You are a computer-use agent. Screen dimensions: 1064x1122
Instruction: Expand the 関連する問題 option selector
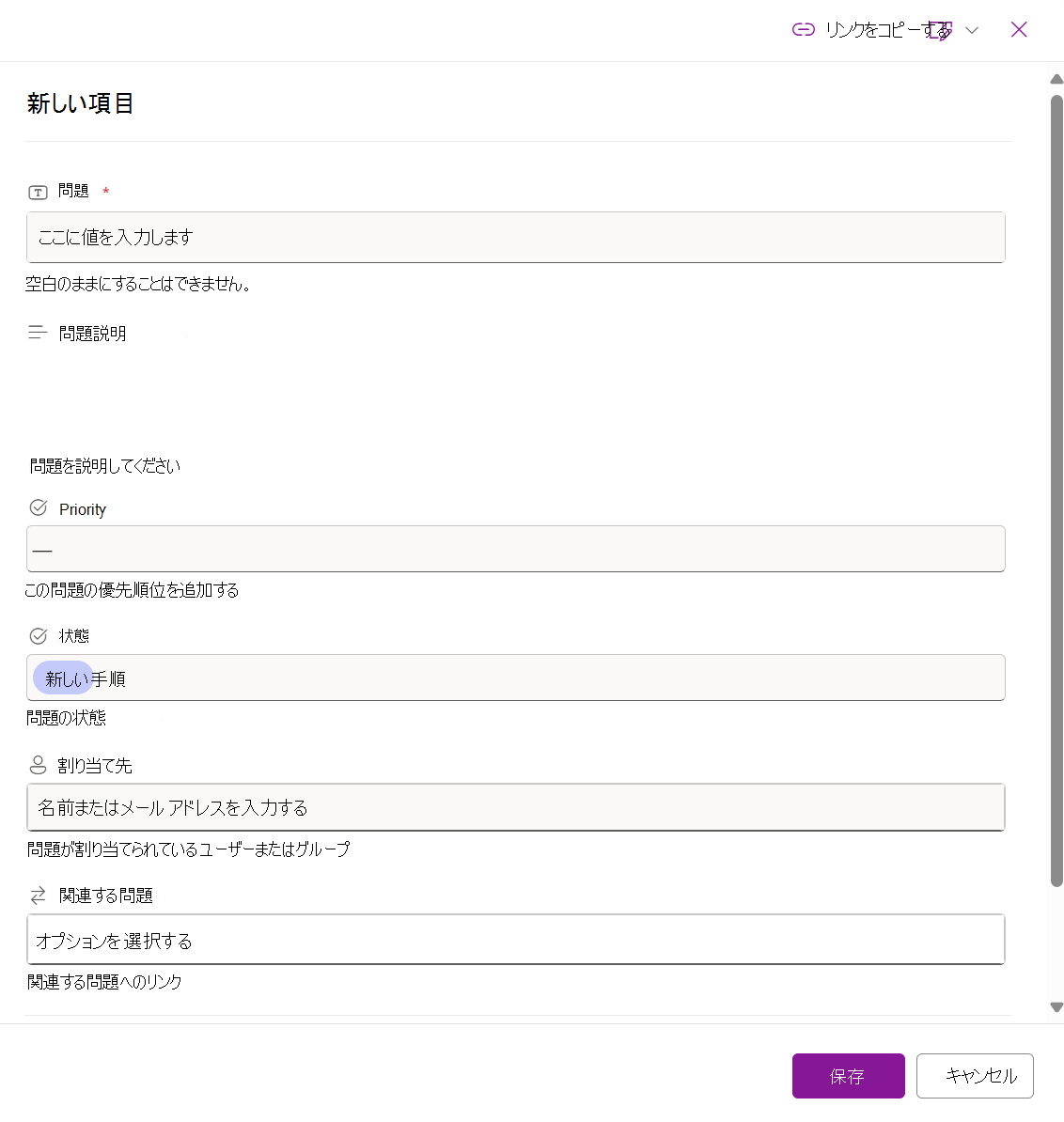[516, 939]
